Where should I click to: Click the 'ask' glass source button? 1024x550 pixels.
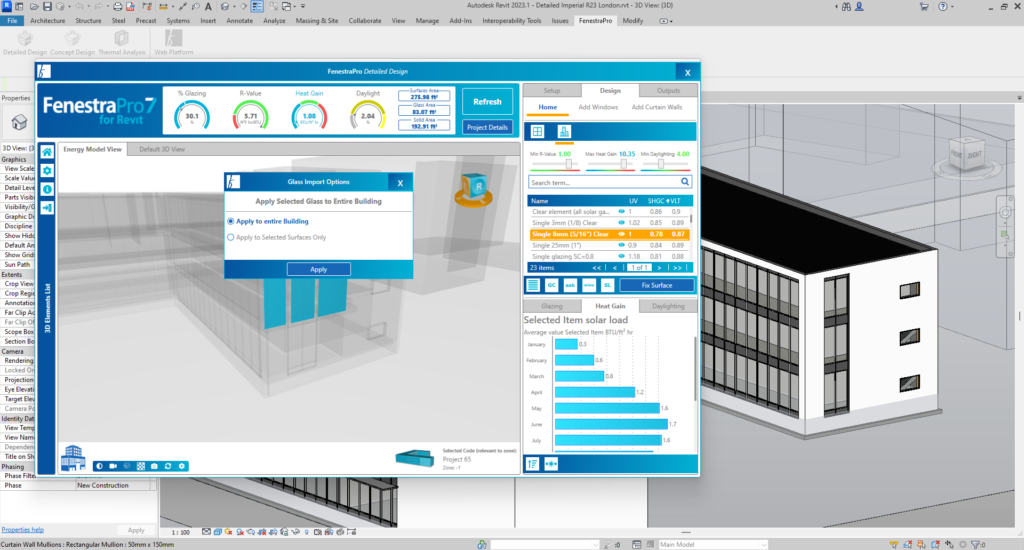pos(570,285)
